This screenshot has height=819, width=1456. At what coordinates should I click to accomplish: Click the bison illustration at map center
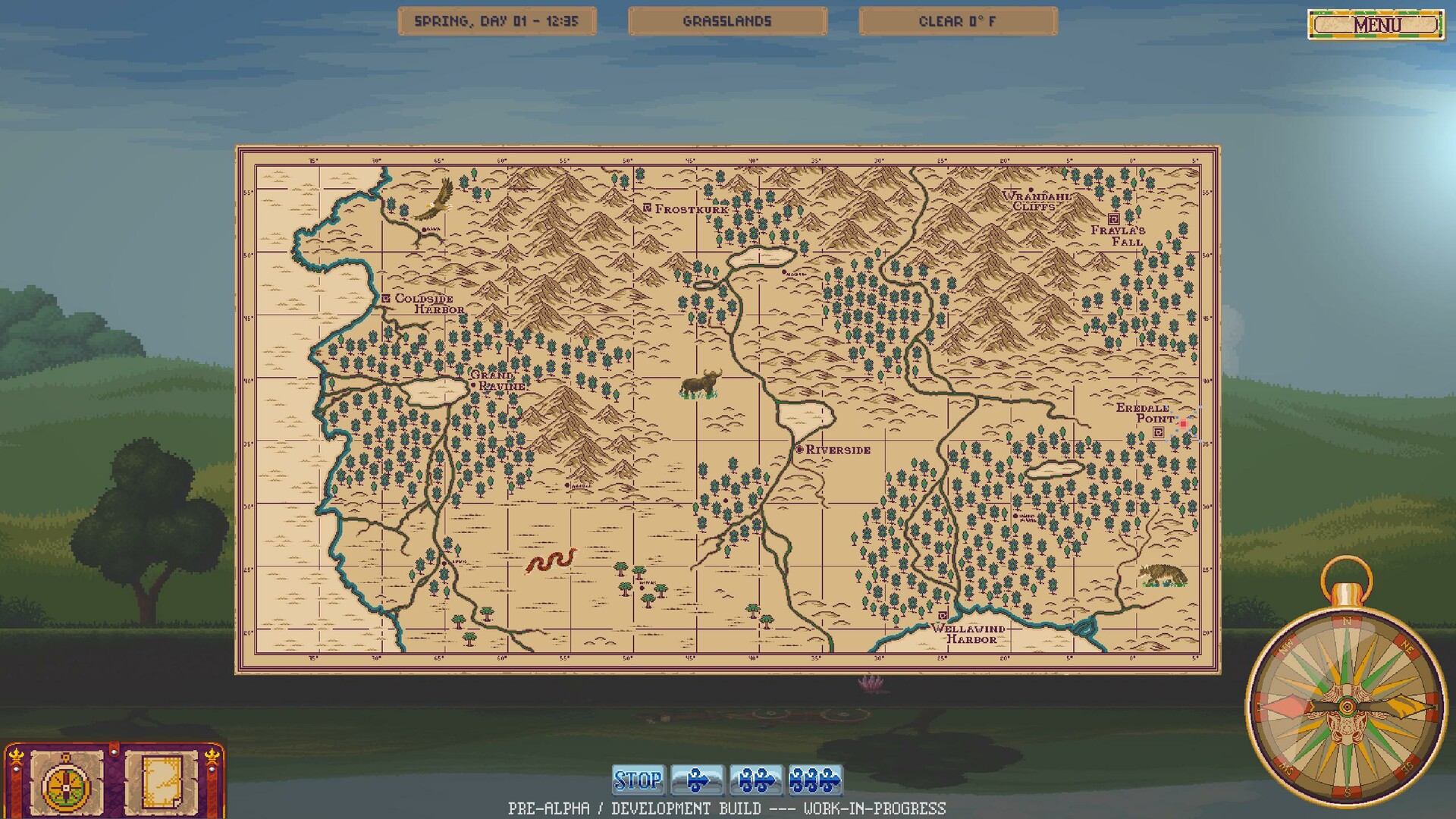(701, 383)
